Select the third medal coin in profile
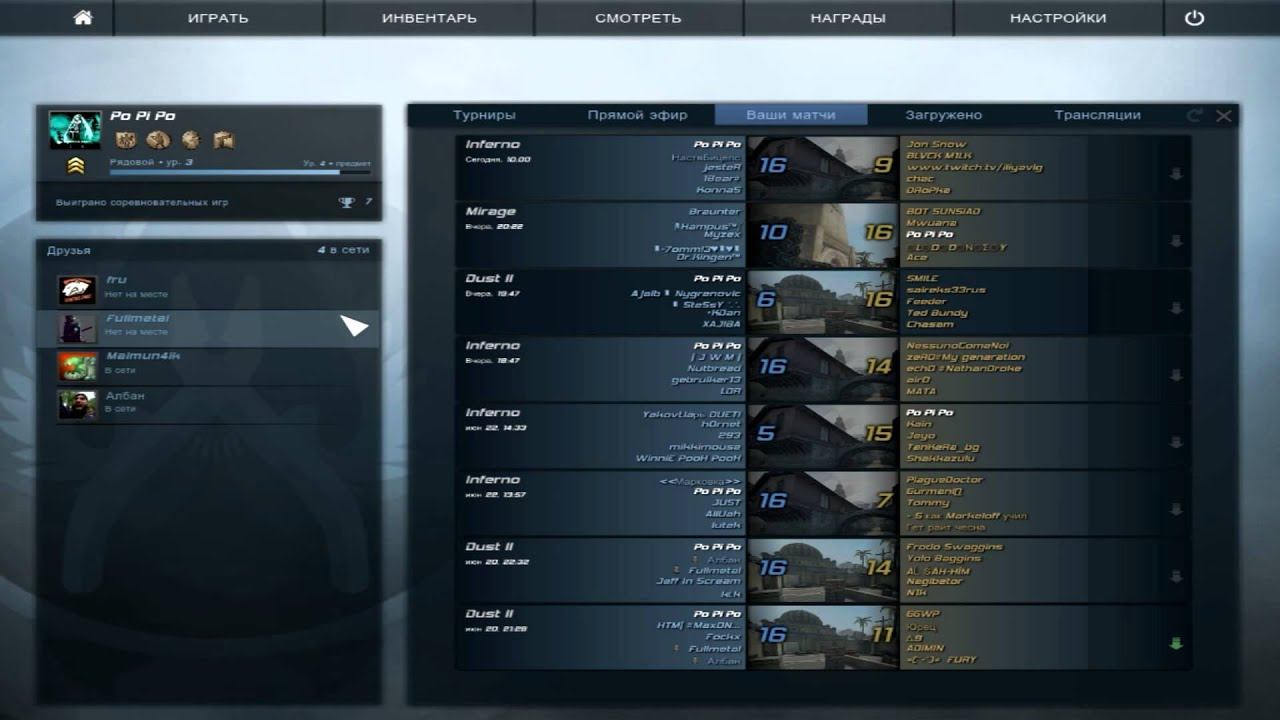This screenshot has width=1280, height=720. coord(190,140)
